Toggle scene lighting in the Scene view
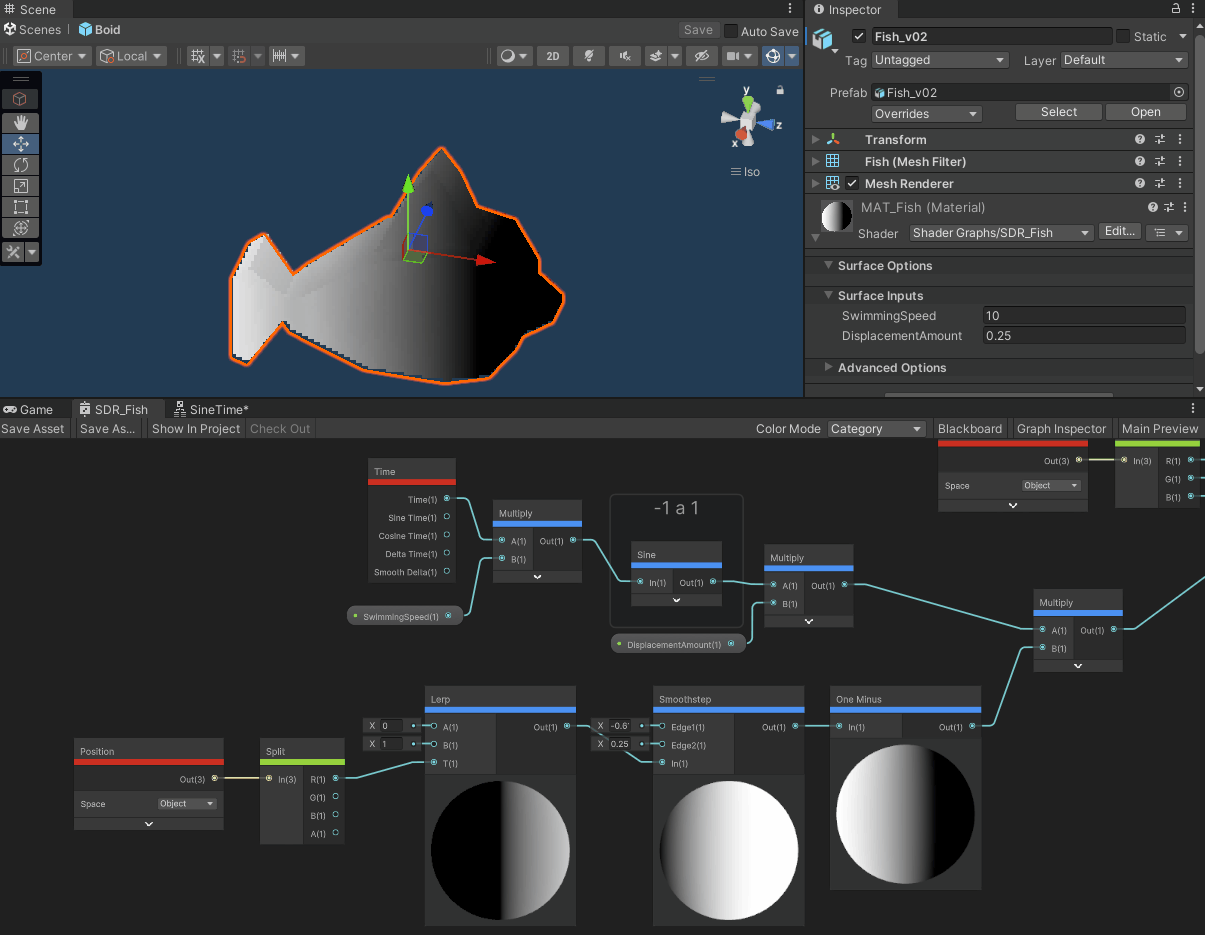1205x935 pixels. [x=589, y=56]
